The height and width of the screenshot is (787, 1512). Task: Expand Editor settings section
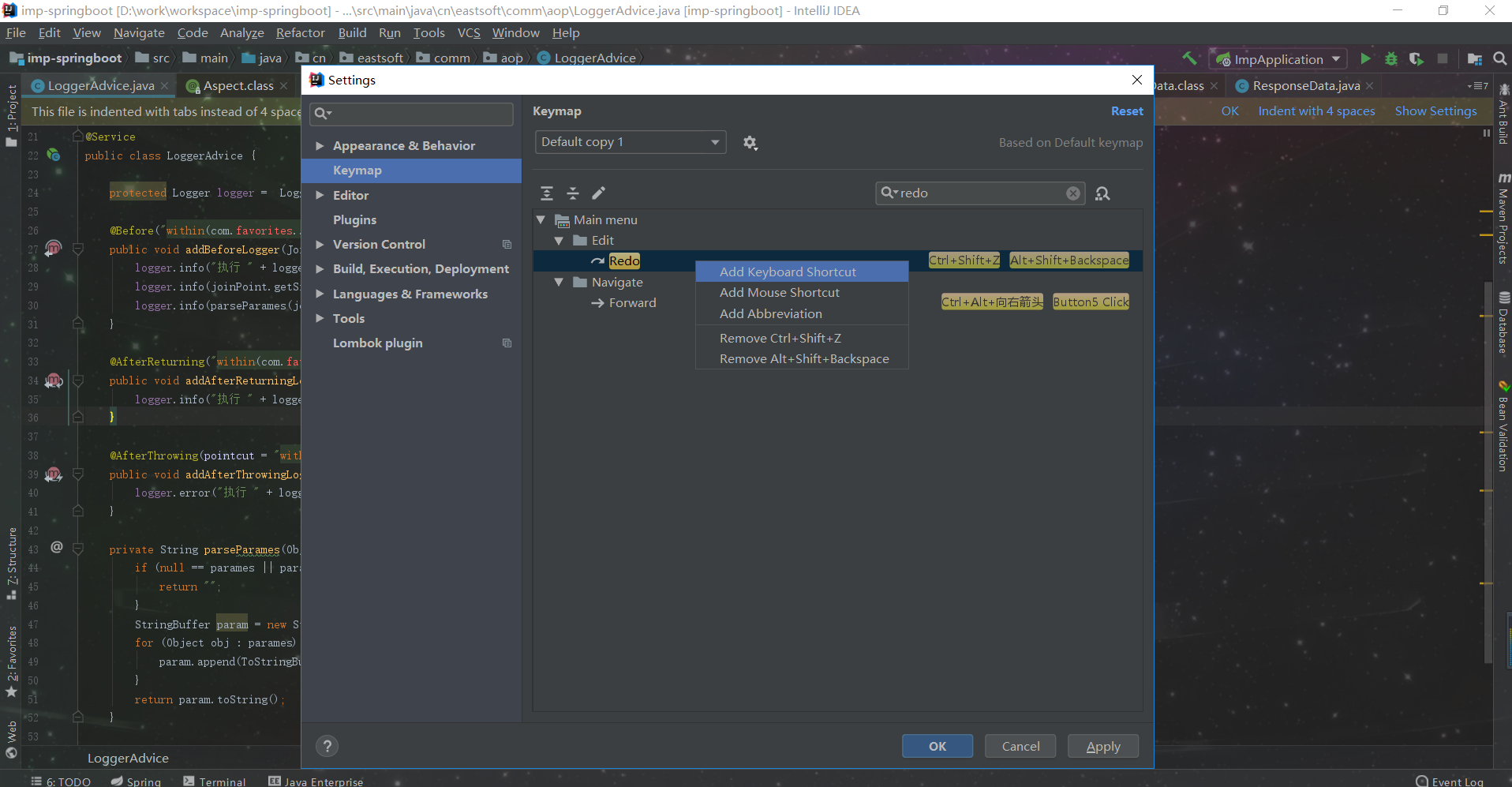320,195
